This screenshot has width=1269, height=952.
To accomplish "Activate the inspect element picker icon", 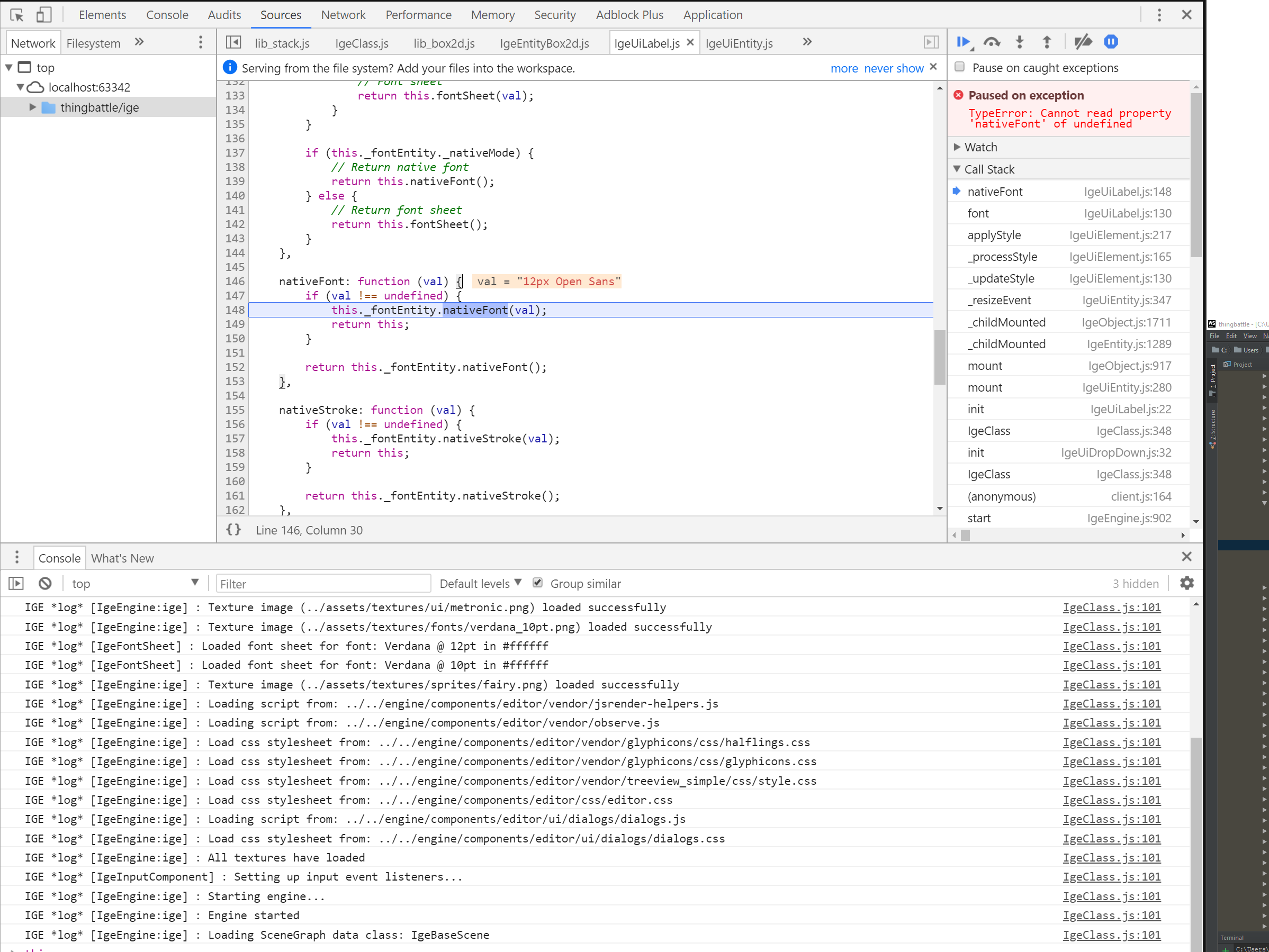I will (x=16, y=15).
